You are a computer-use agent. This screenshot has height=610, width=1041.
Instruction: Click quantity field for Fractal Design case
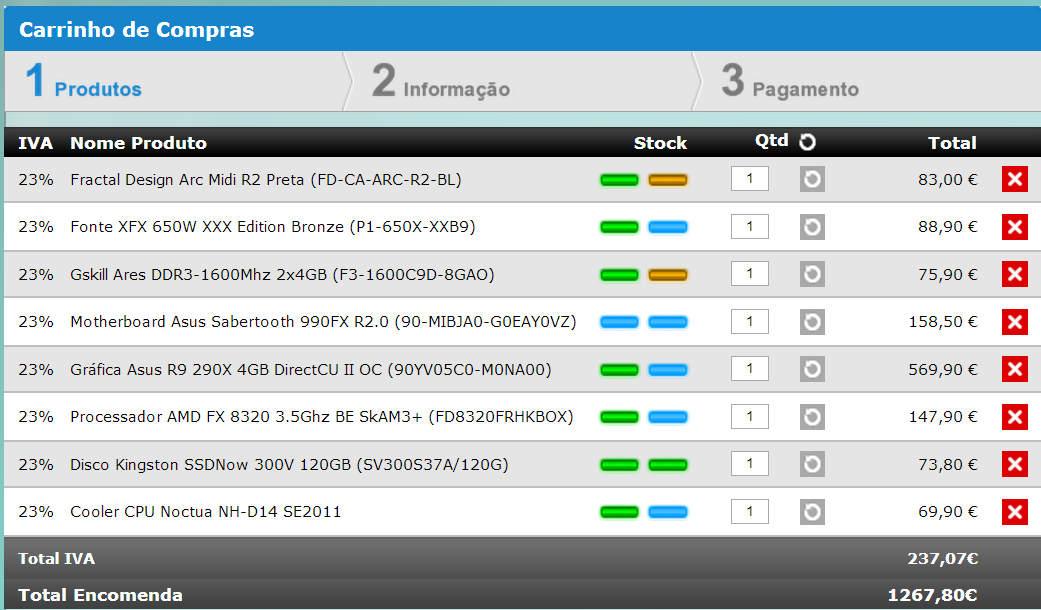pyautogui.click(x=749, y=179)
